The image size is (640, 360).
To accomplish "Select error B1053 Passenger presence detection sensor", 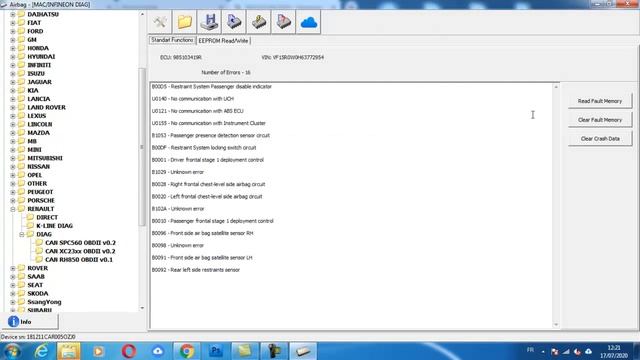I will pos(211,136).
